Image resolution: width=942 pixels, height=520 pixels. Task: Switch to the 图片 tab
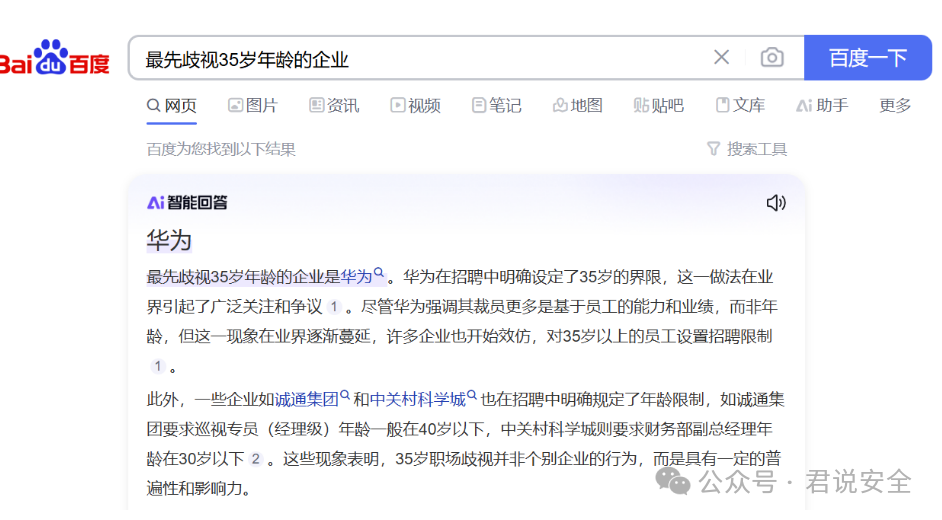click(x=253, y=106)
